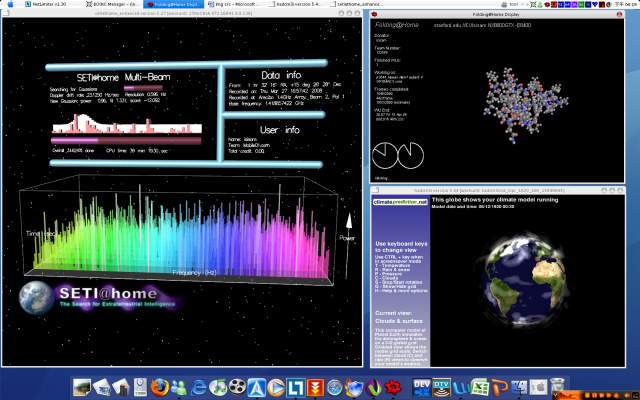Open the Firefox icon in the dock
This screenshot has width=640, height=400.
[x=160, y=387]
